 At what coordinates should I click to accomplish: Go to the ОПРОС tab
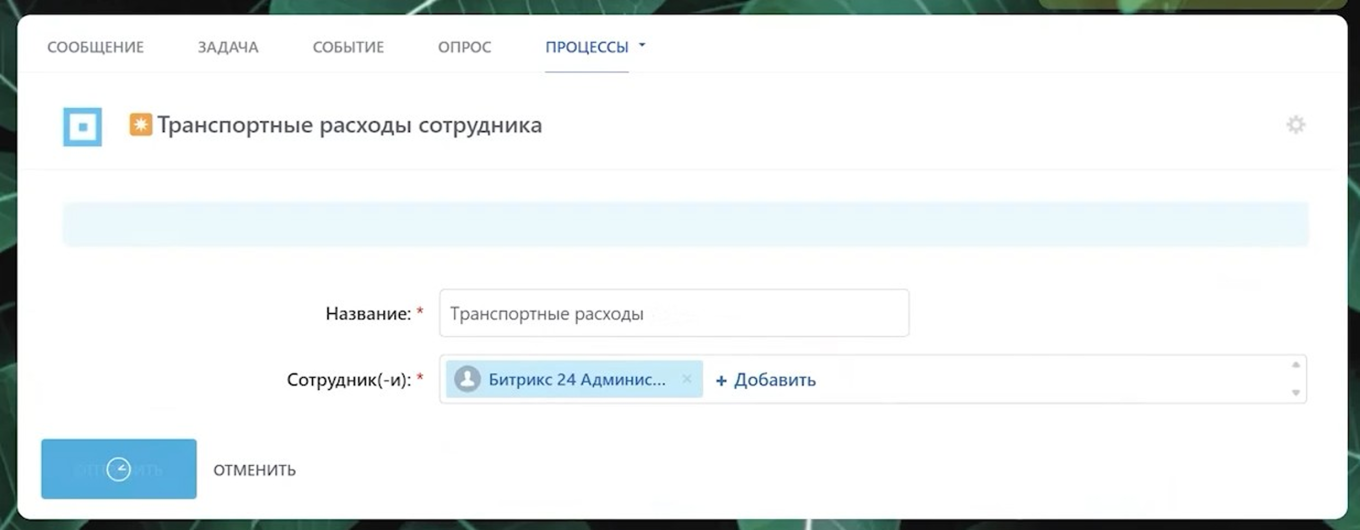point(464,47)
